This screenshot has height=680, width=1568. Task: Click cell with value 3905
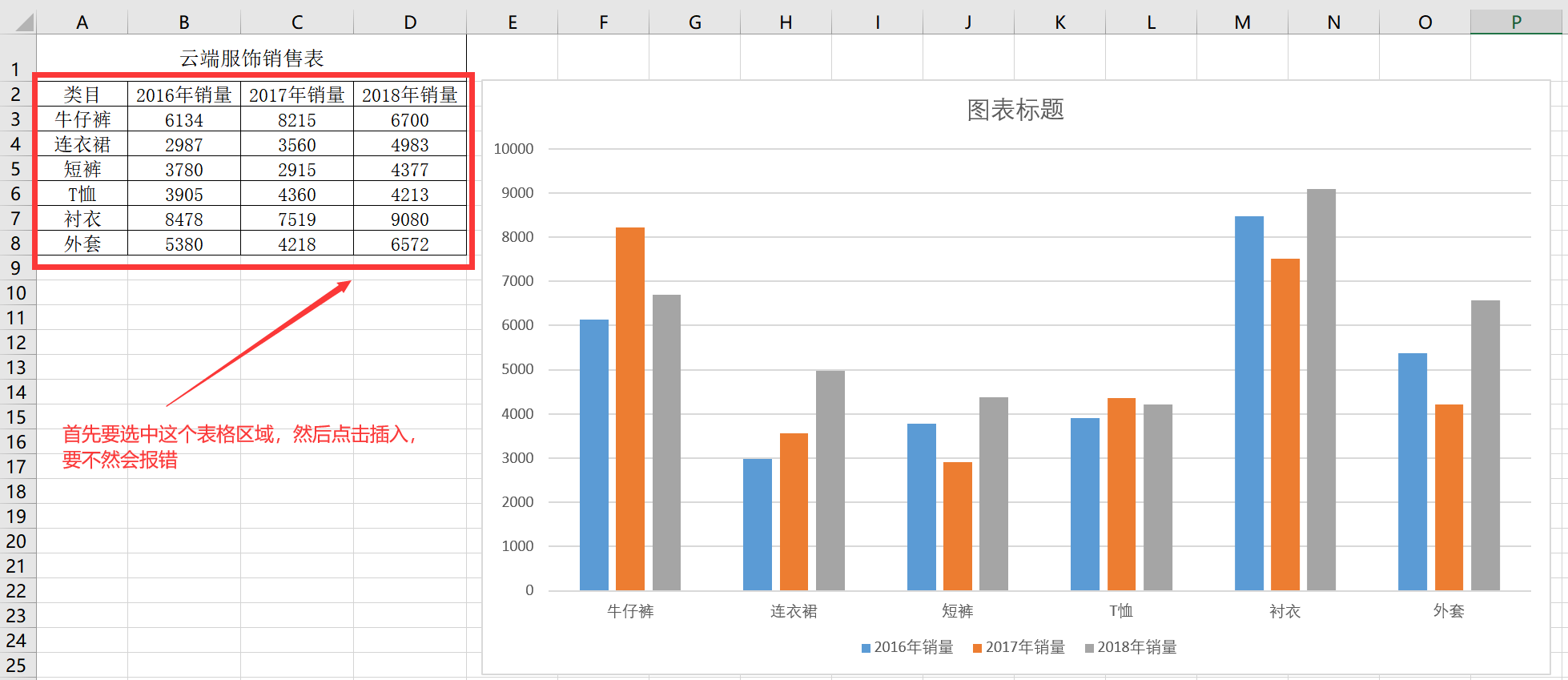pyautogui.click(x=184, y=194)
